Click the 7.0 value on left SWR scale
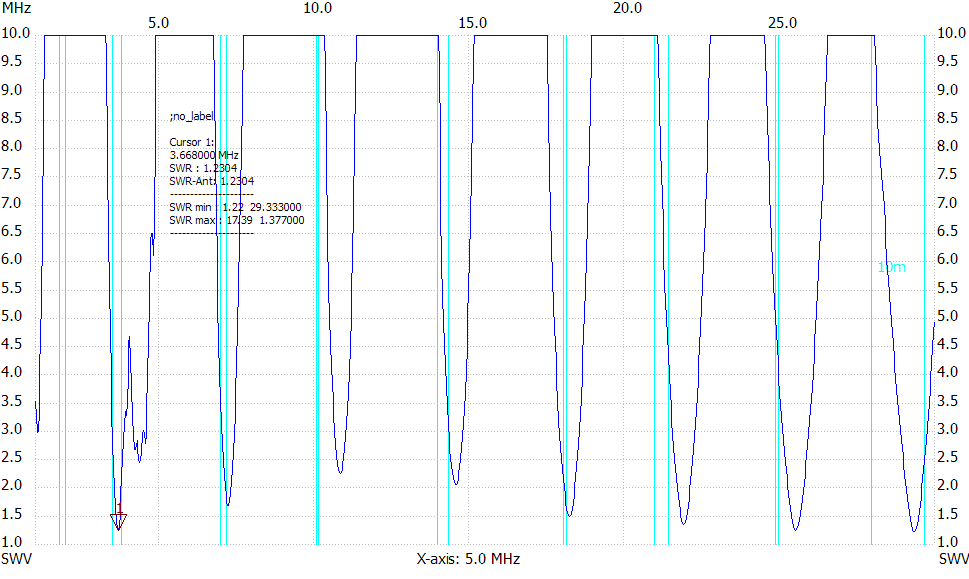The image size is (969, 579). point(16,203)
